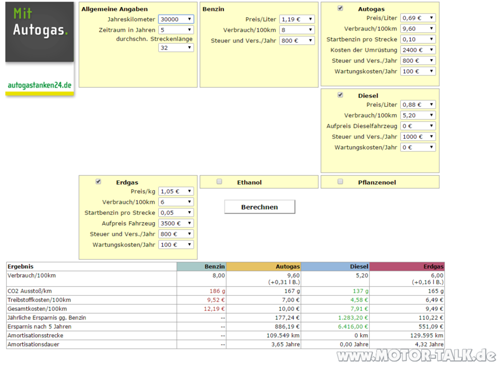Enable the Ethanol checkbox
The width and height of the screenshot is (500, 365).
[219, 182]
